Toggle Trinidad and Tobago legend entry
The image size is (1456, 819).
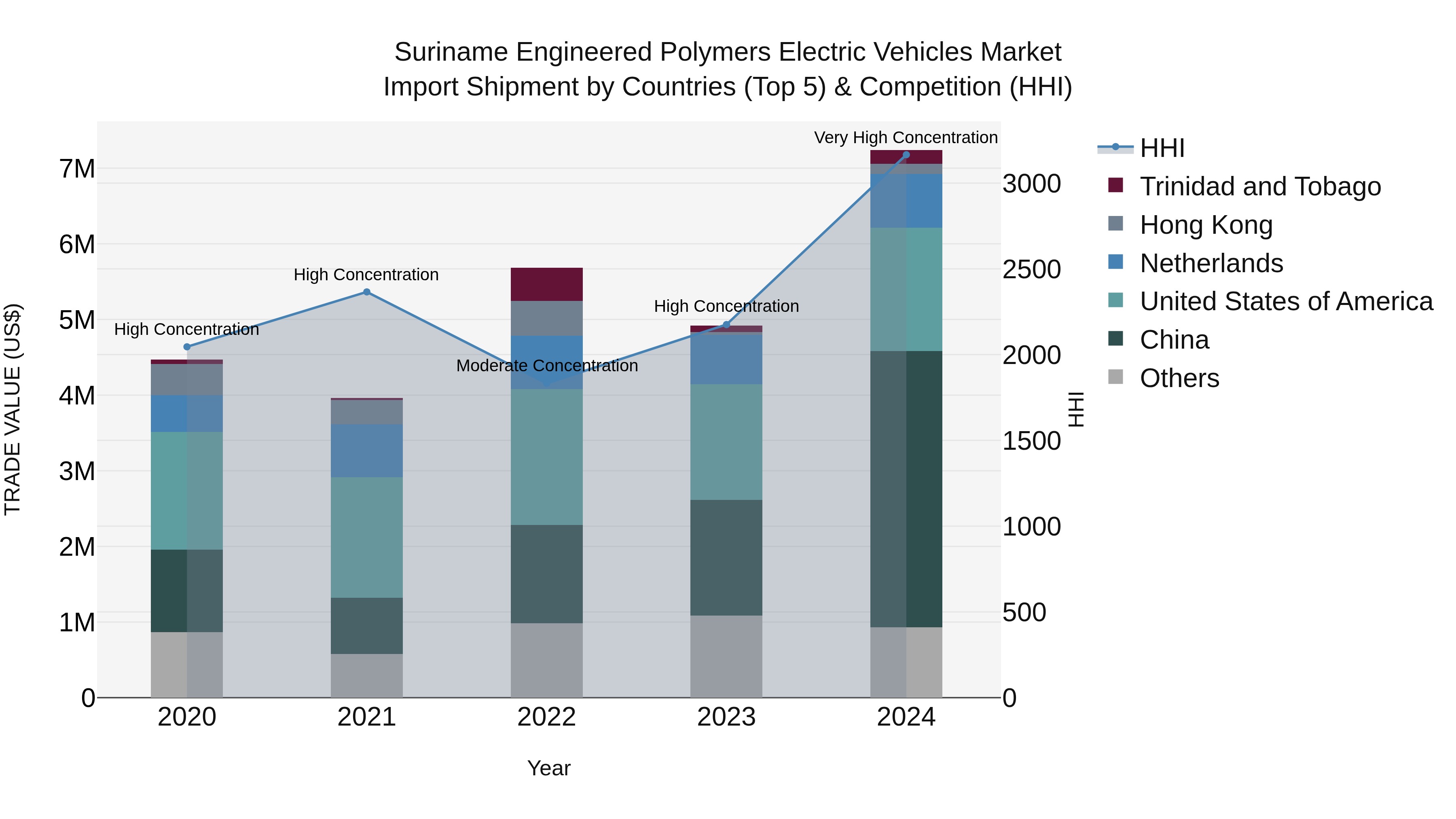pos(1244,186)
